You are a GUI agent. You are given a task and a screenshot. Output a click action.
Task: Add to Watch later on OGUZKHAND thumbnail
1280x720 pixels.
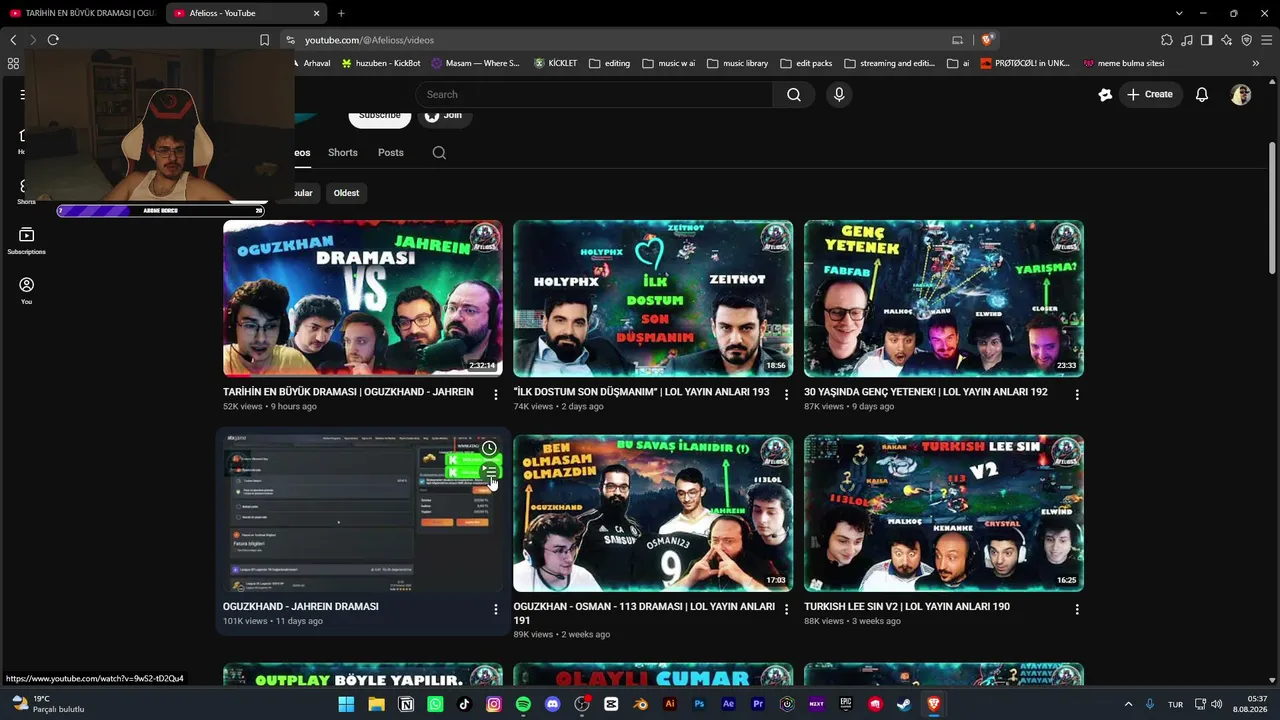pyautogui.click(x=489, y=448)
